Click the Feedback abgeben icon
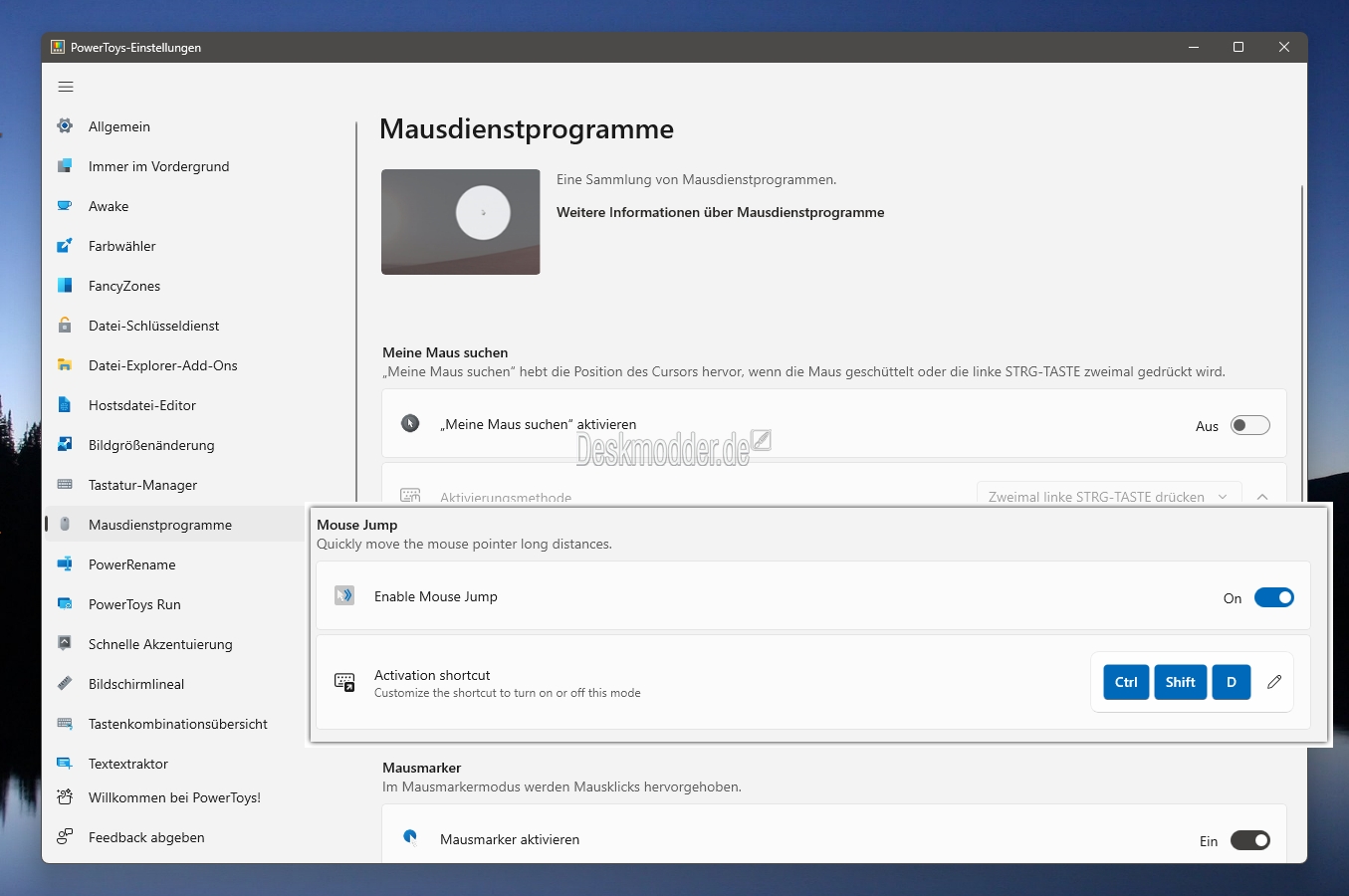 (65, 837)
